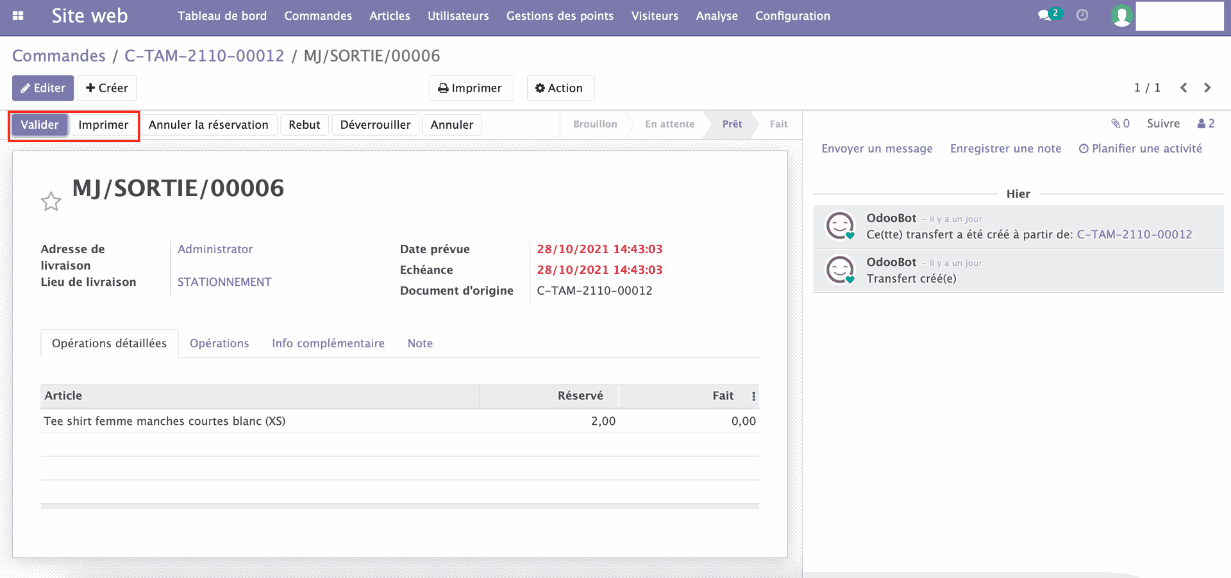This screenshot has width=1231, height=578.
Task: Open the Info complémentaire tab
Action: pyautogui.click(x=328, y=343)
